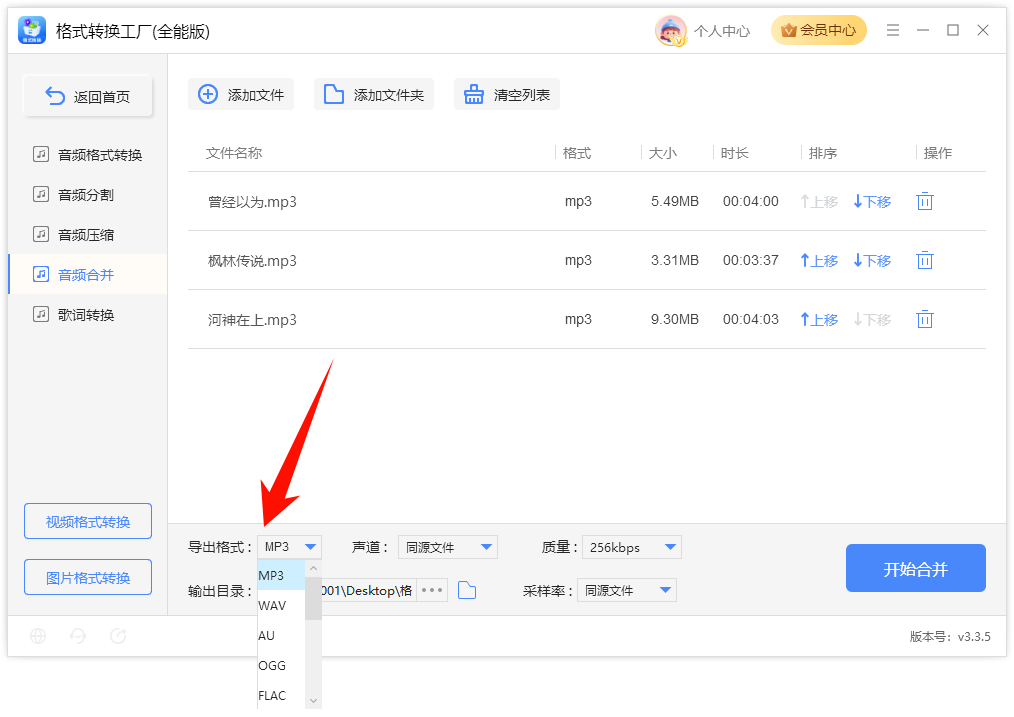Delete 曾经以为.mp3 with trash icon
Screen dimensions: 1014x717
pos(925,201)
